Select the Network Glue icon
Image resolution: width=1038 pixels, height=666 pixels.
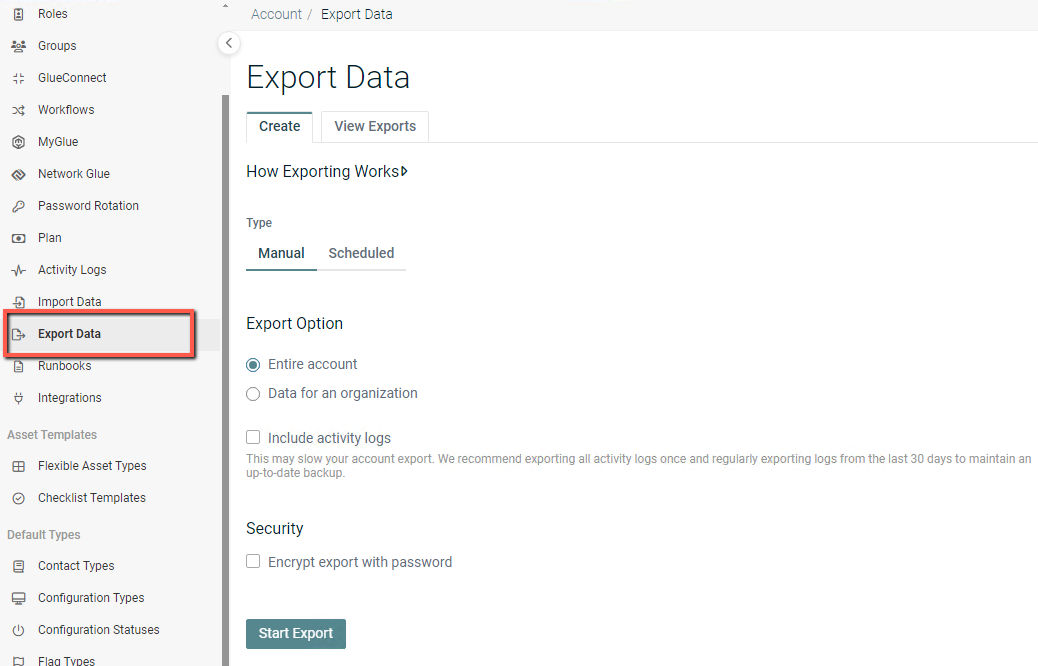click(17, 173)
